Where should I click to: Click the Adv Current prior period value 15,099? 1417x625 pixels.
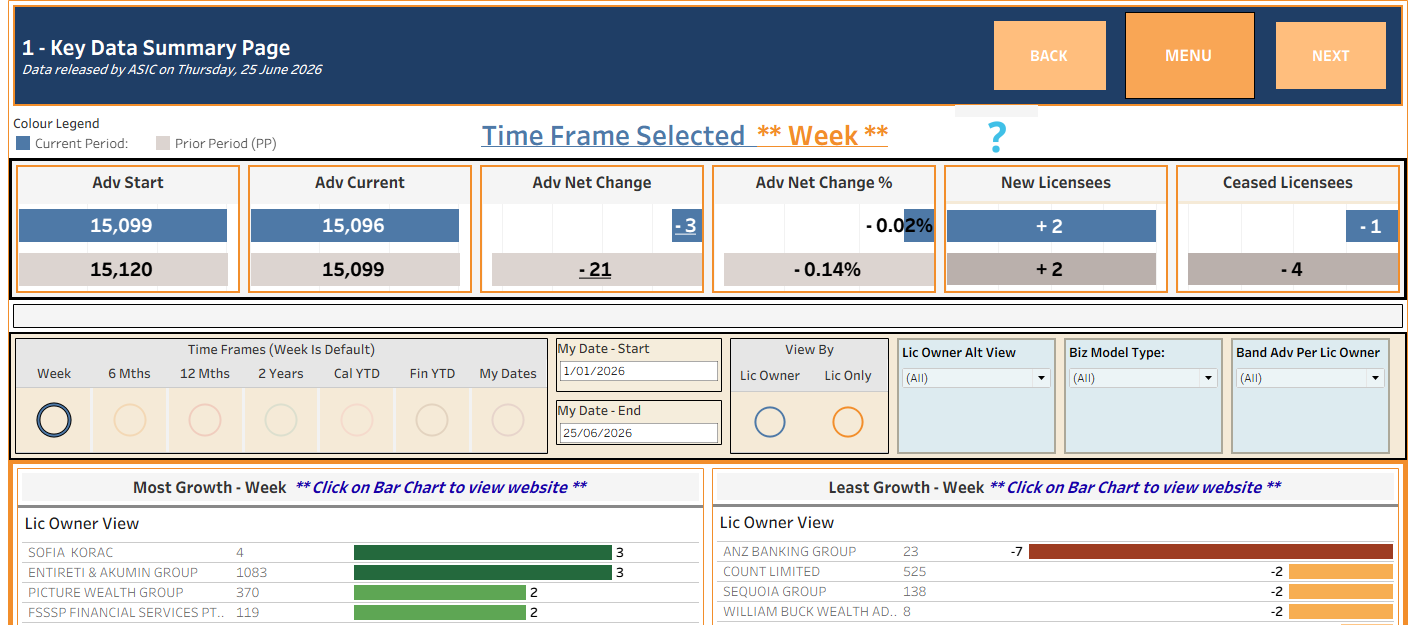tap(354, 269)
